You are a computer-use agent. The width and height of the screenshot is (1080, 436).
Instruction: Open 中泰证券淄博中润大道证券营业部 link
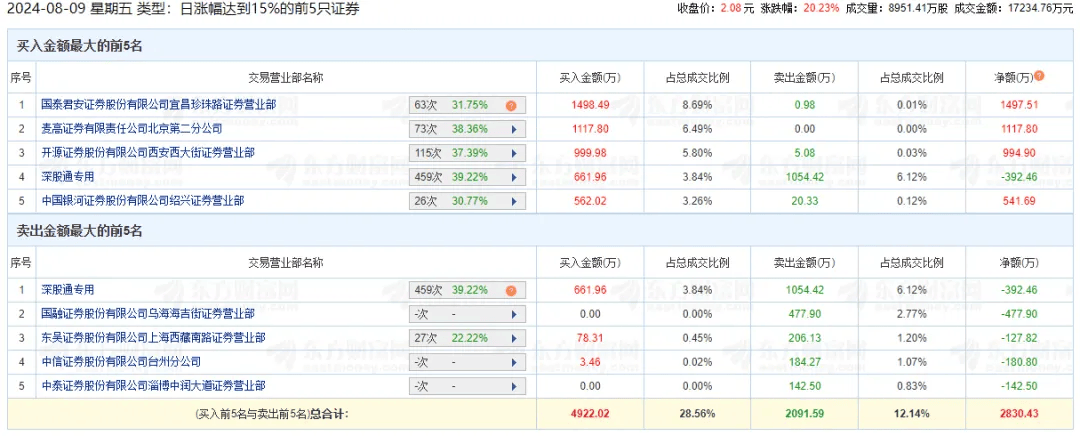tap(153, 386)
